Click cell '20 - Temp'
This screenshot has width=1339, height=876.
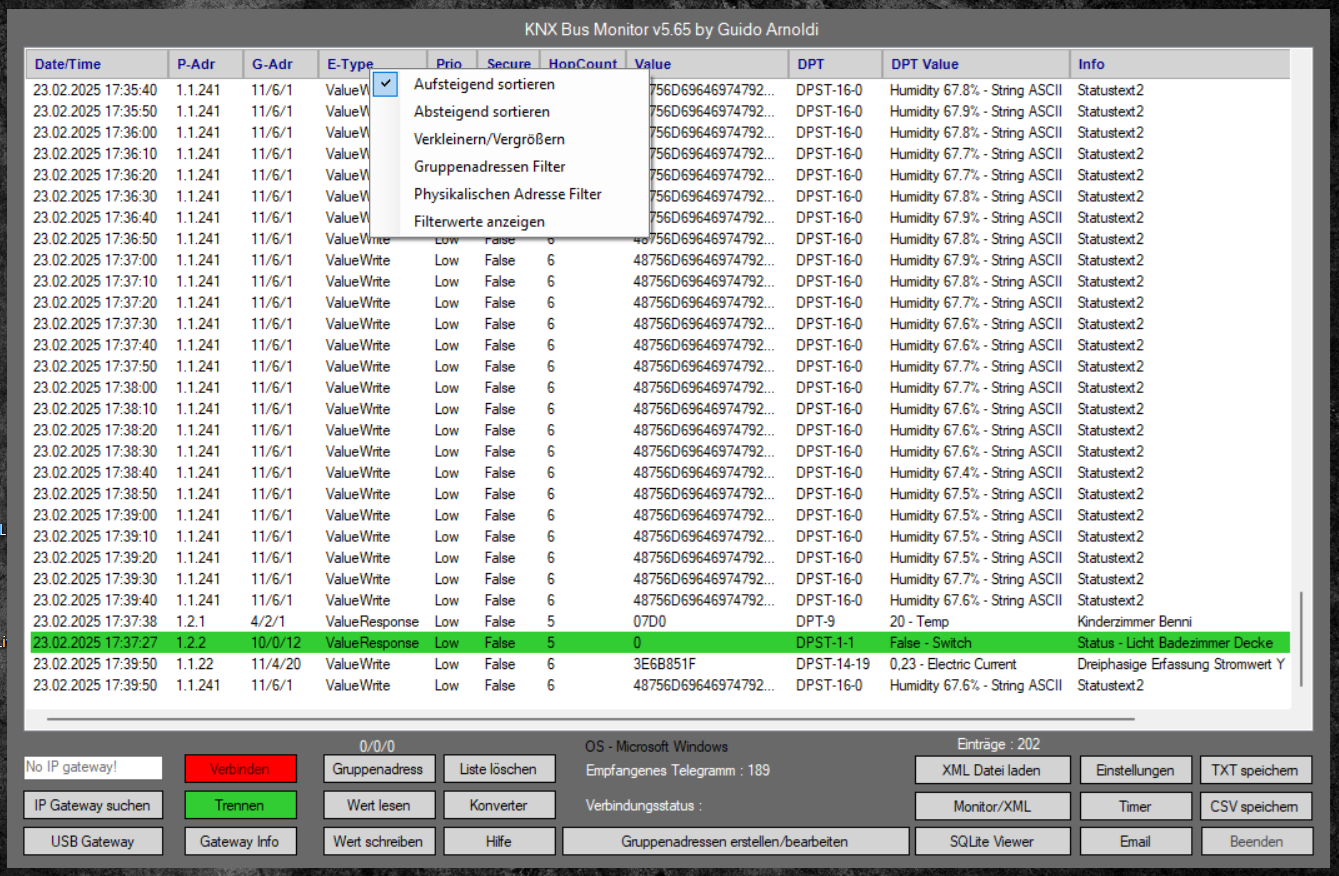coord(919,622)
